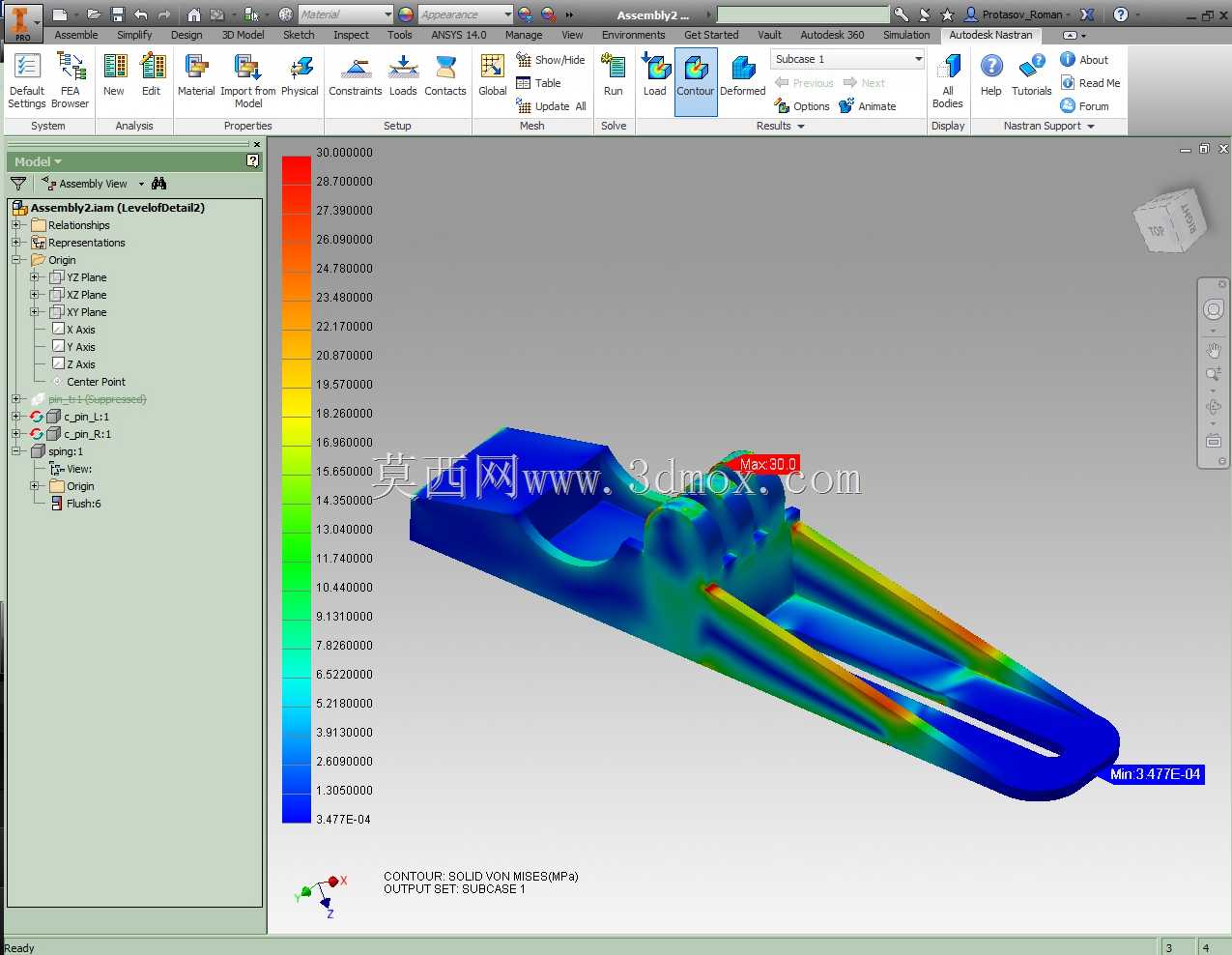Click the search input field in title bar
The width and height of the screenshot is (1232, 955).
[803, 14]
